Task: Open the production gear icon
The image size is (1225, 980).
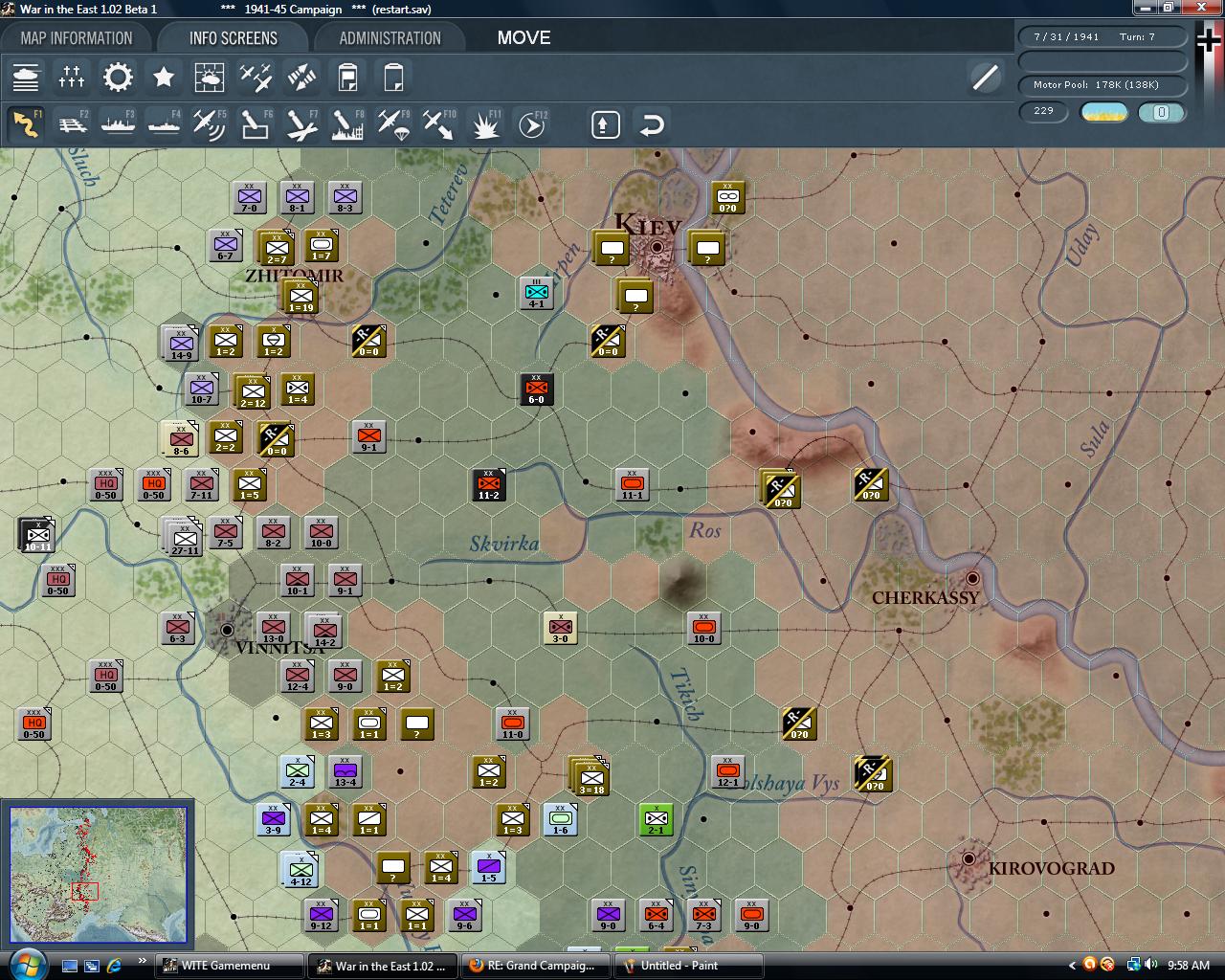Action: (x=118, y=77)
